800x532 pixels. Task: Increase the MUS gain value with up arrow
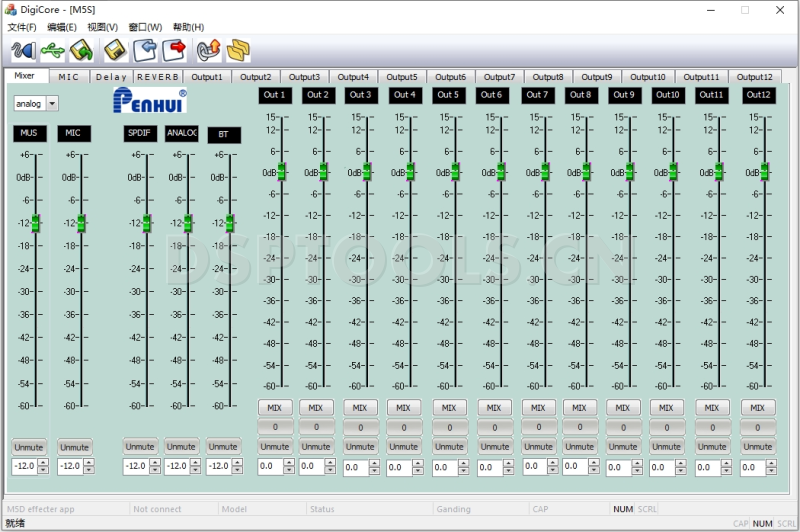(x=44, y=463)
